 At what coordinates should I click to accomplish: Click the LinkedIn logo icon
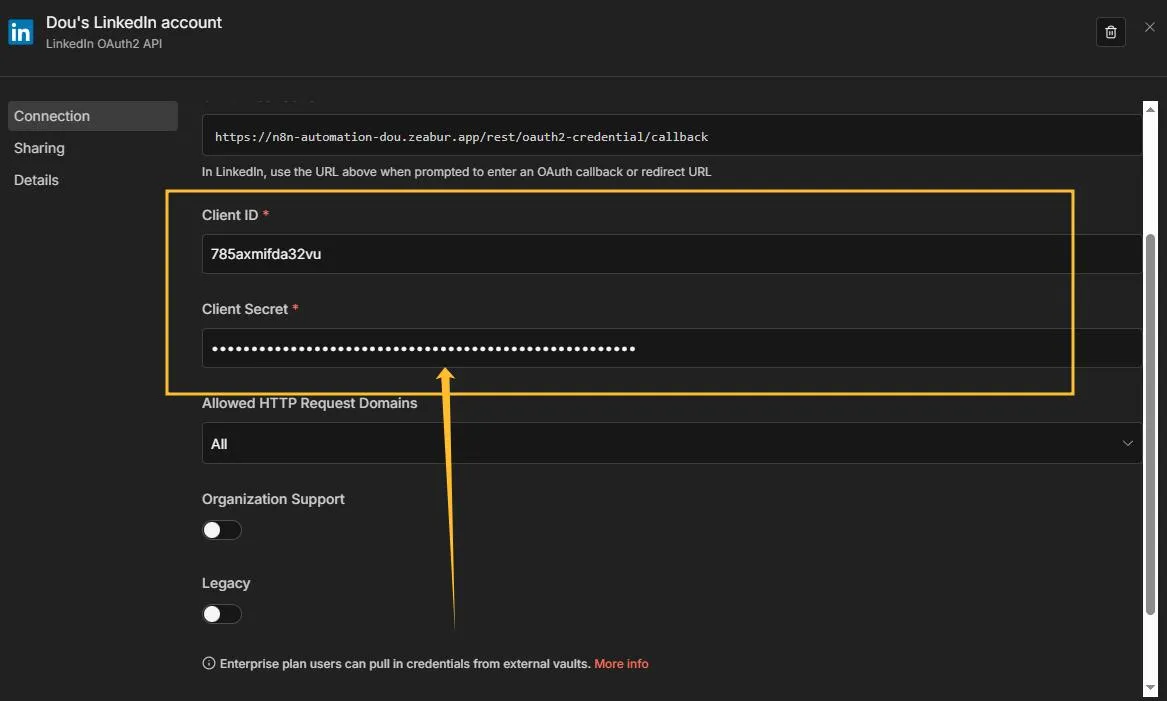pyautogui.click(x=20, y=31)
